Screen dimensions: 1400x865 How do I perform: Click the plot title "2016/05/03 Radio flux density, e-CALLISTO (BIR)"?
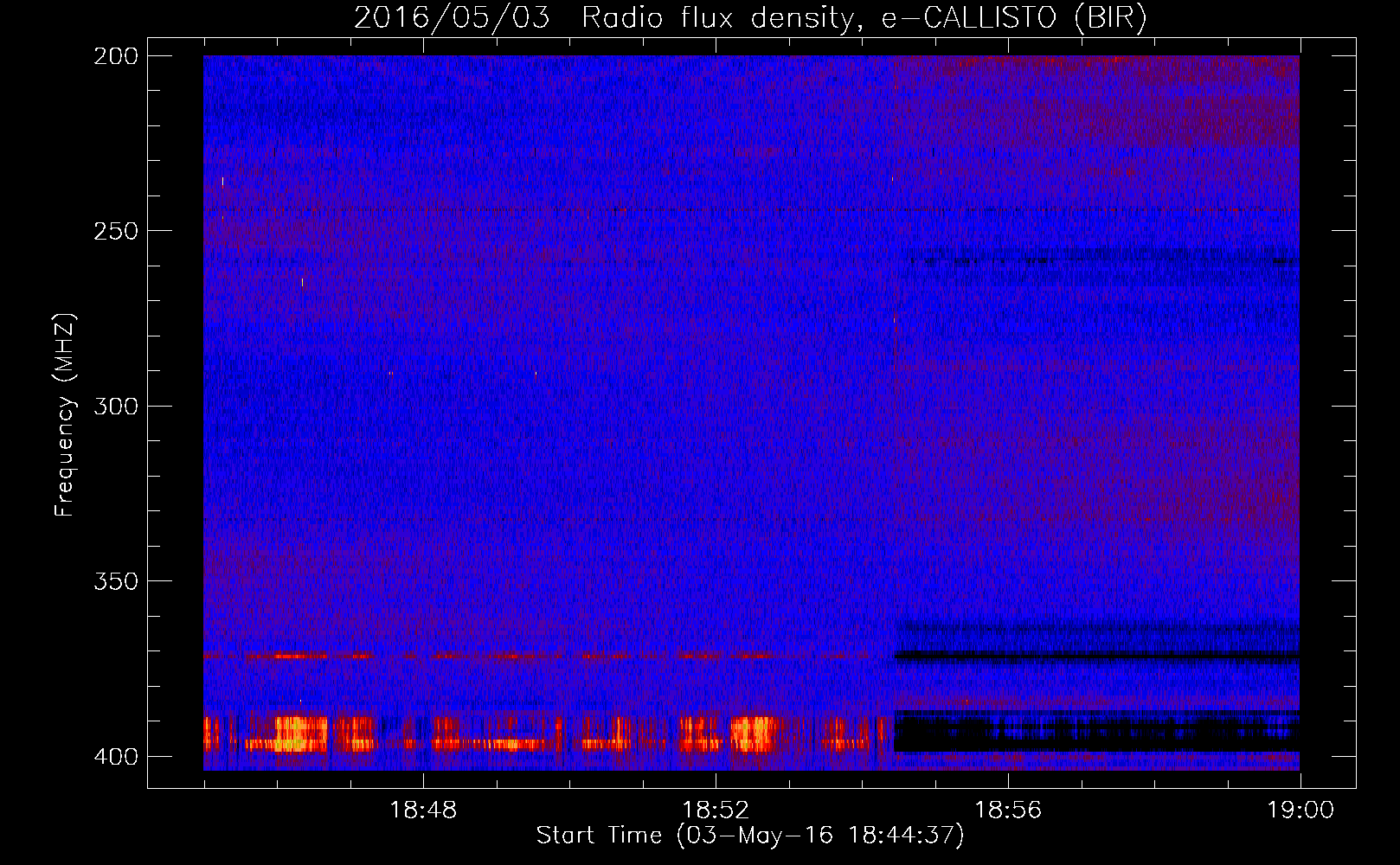pos(750,18)
